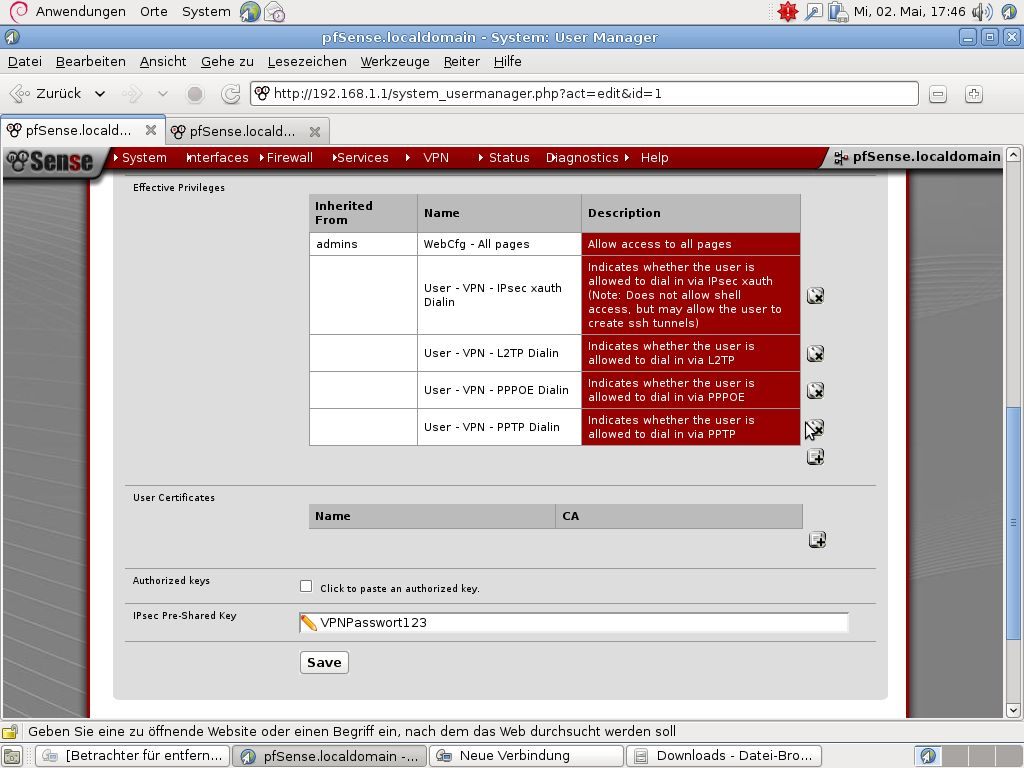Click the site icon in the address bar
The width and height of the screenshot is (1024, 768).
[262, 93]
